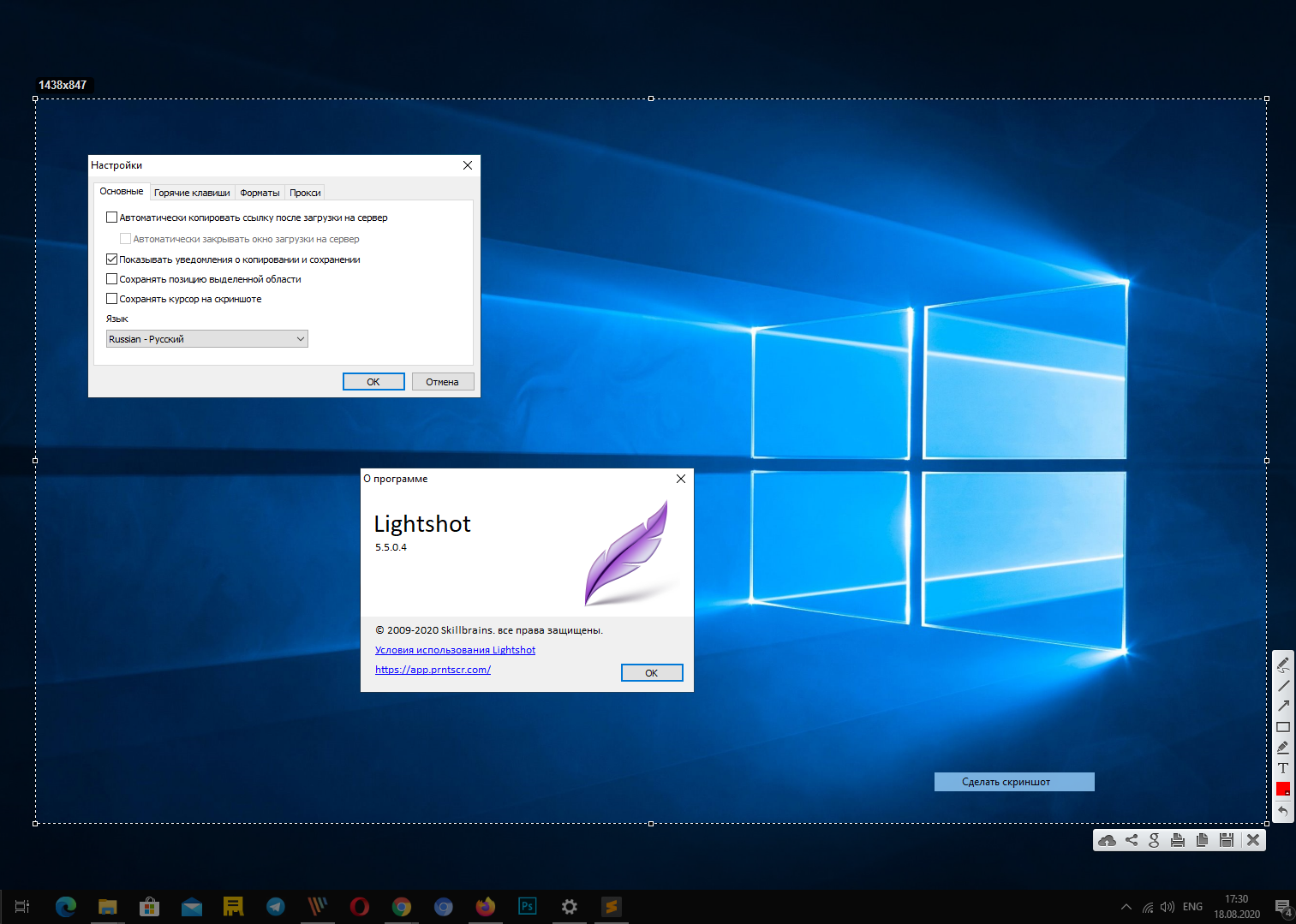The height and width of the screenshot is (924, 1296).
Task: Open Photoshop from the taskbar
Action: tap(528, 906)
